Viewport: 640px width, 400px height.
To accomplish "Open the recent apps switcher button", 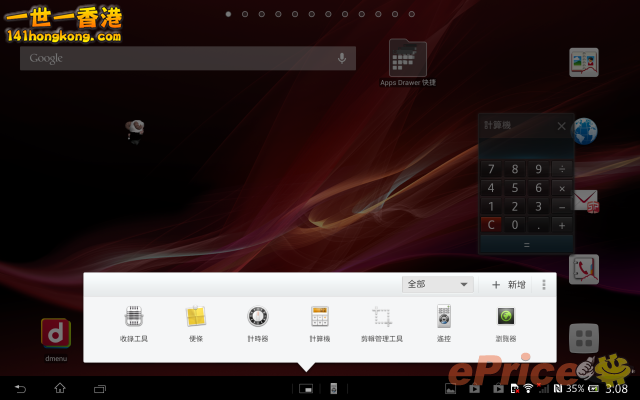I will point(100,388).
